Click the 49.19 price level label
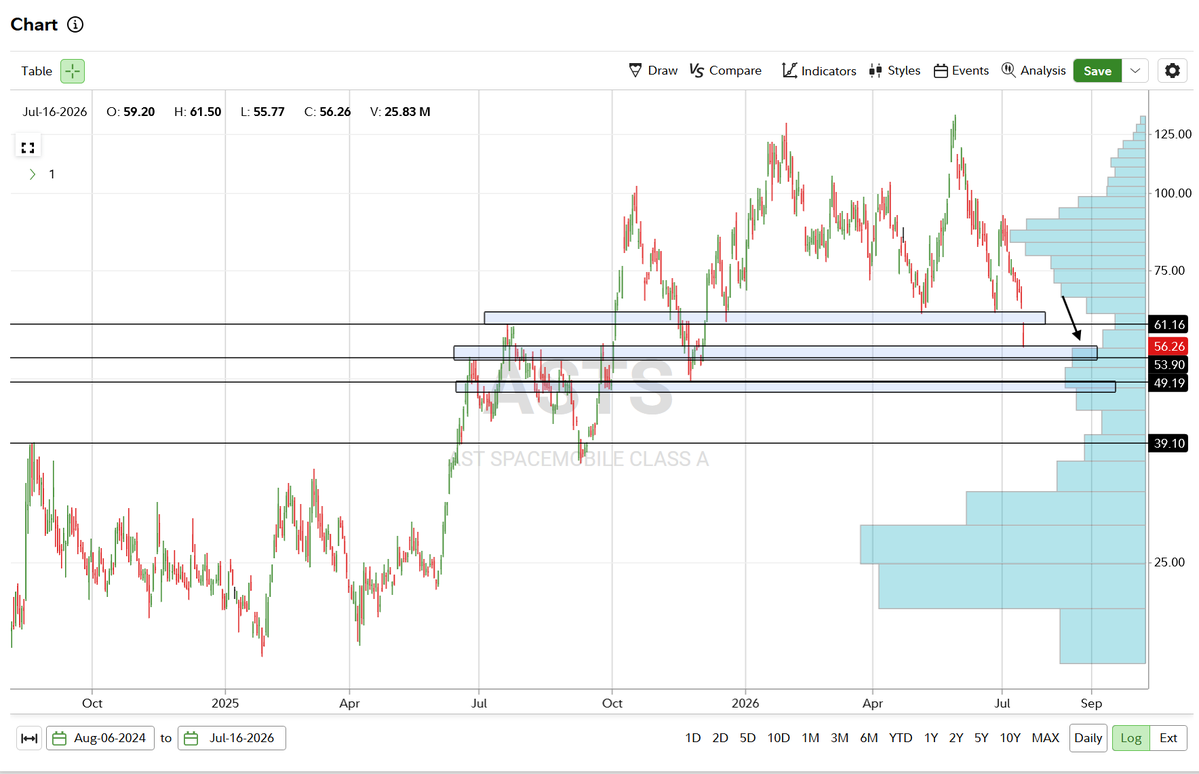The height and width of the screenshot is (774, 1199). tap(1169, 383)
